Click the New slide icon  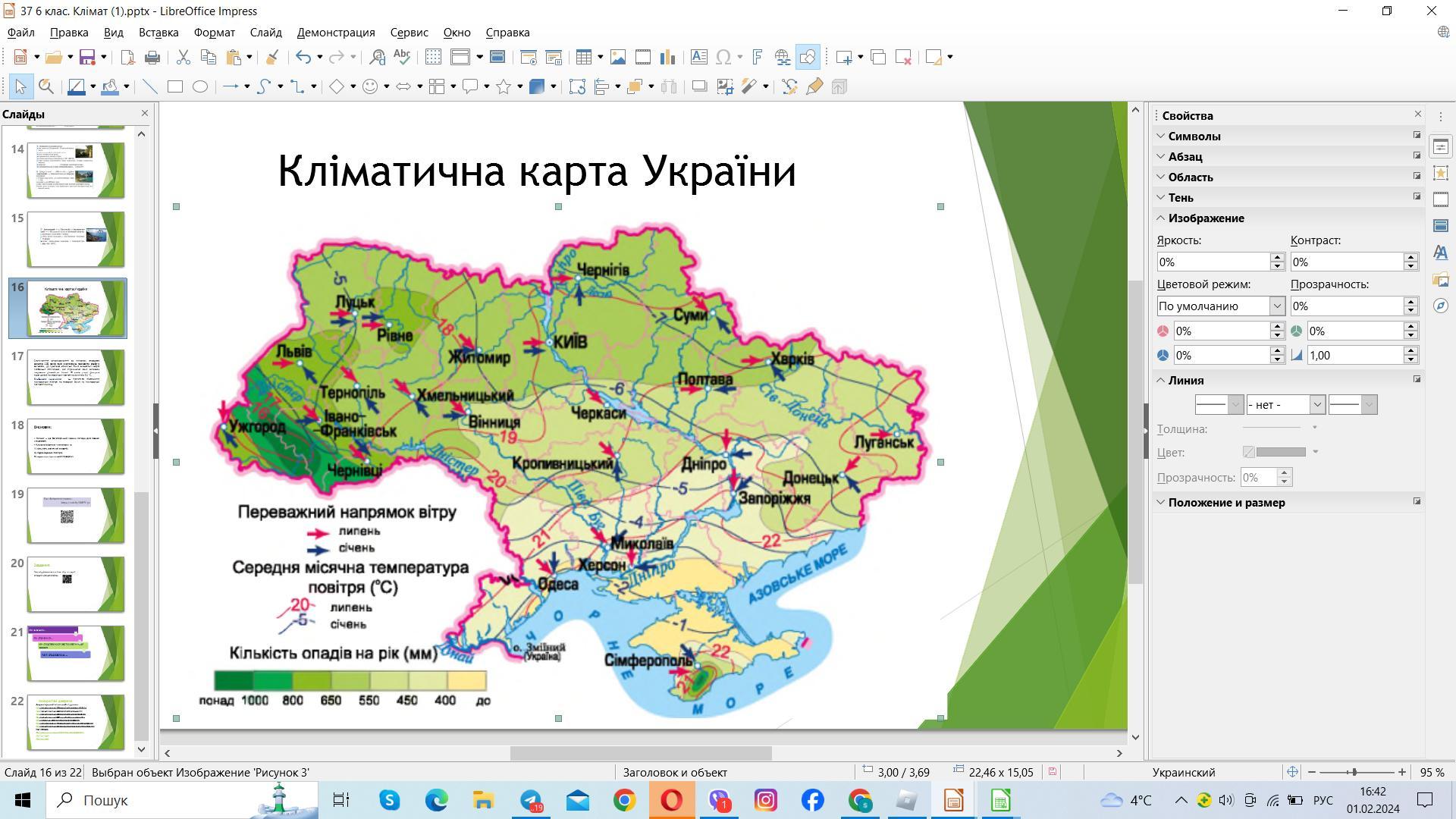[x=844, y=57]
